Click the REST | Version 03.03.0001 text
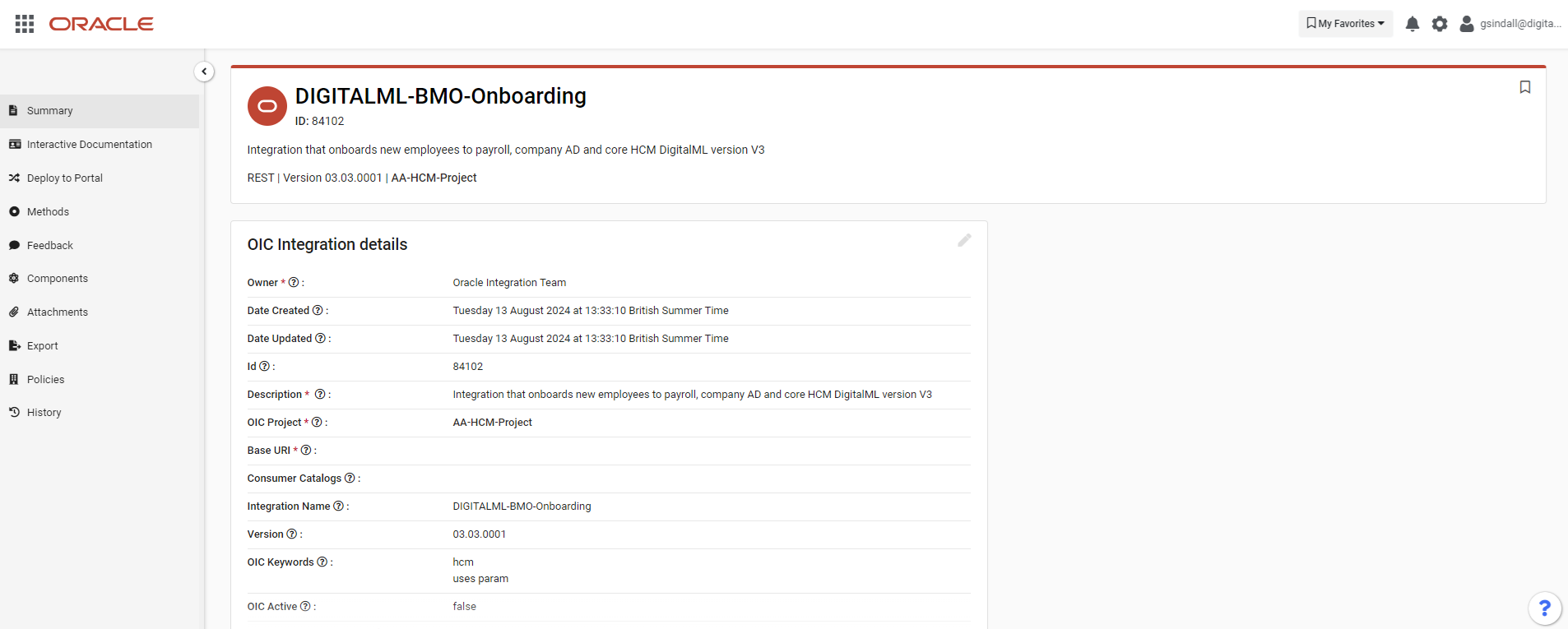1568x629 pixels. point(315,178)
